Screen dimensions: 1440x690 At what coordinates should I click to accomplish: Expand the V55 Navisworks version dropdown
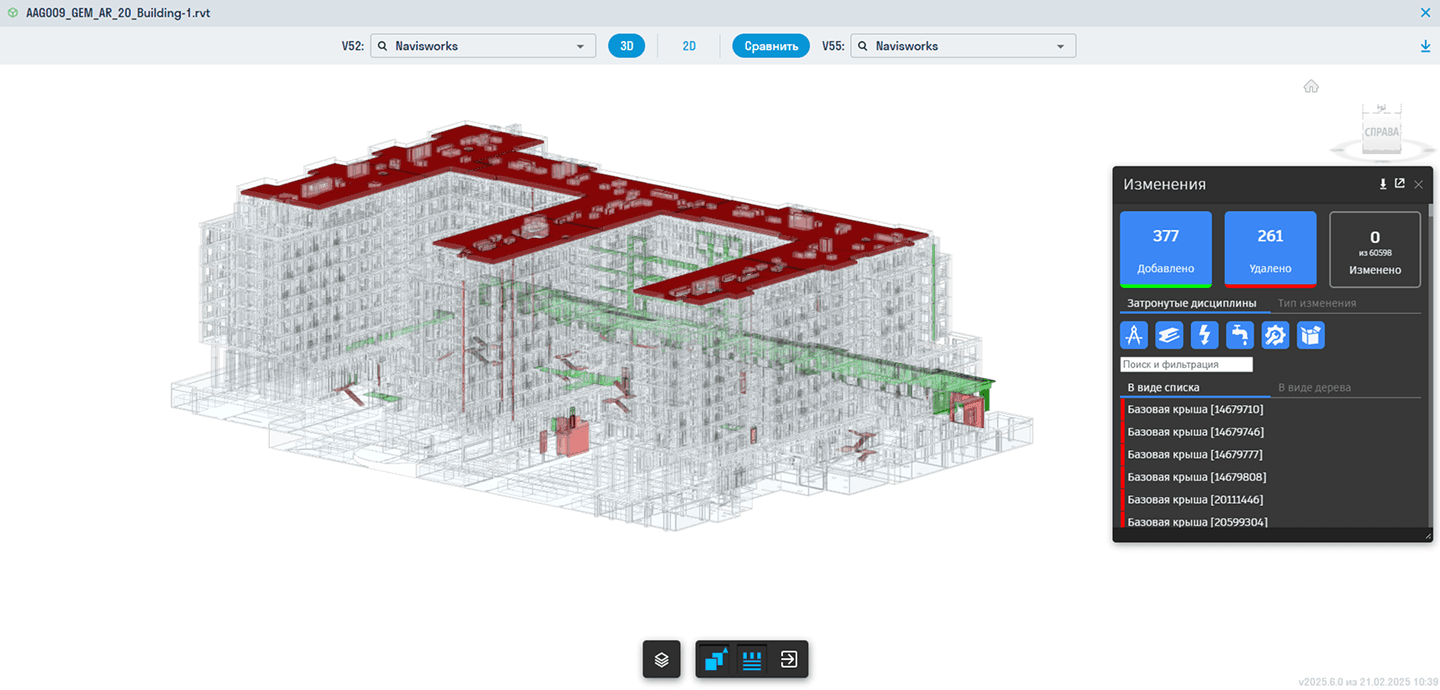pos(963,46)
